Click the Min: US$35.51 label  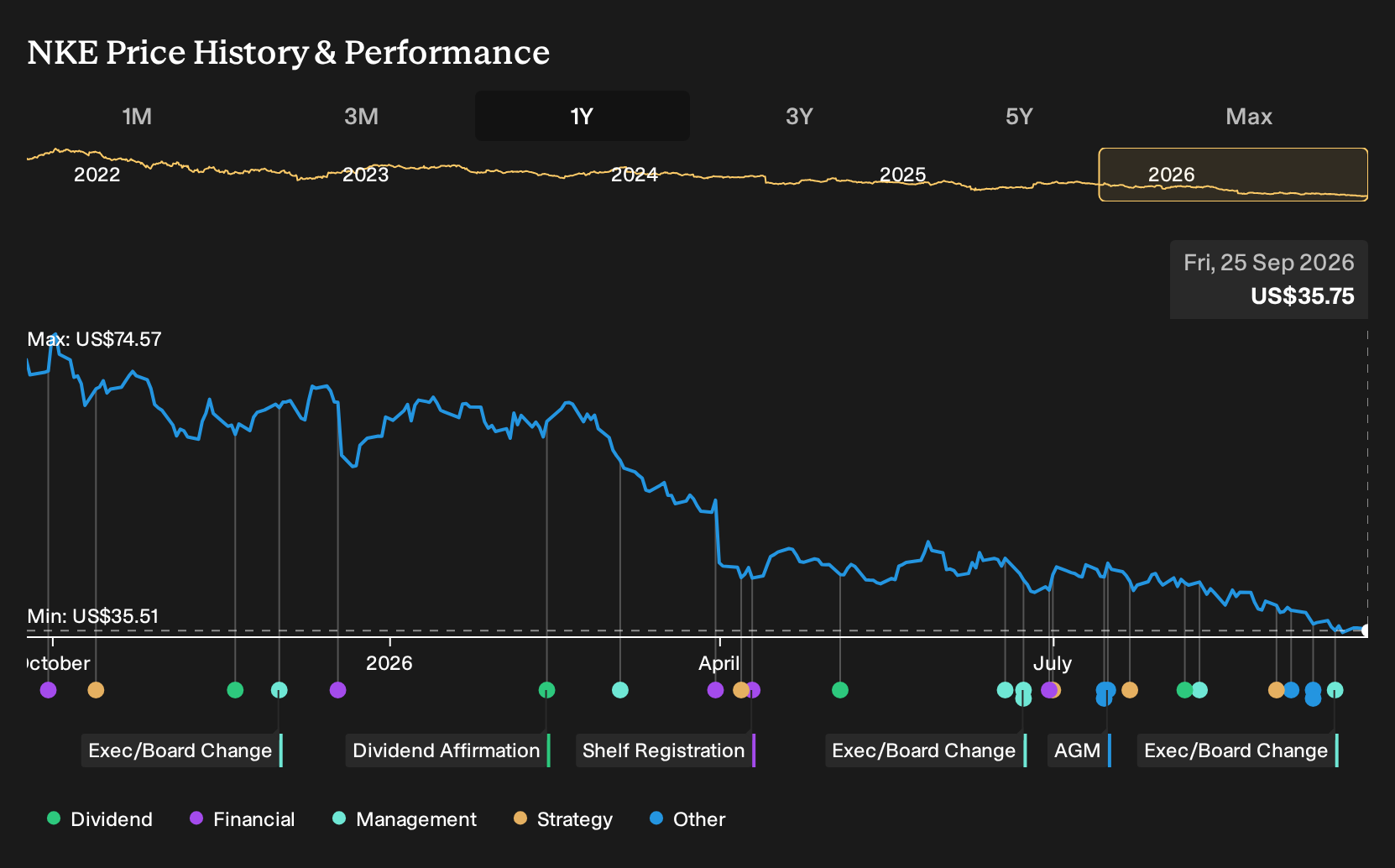[x=93, y=616]
